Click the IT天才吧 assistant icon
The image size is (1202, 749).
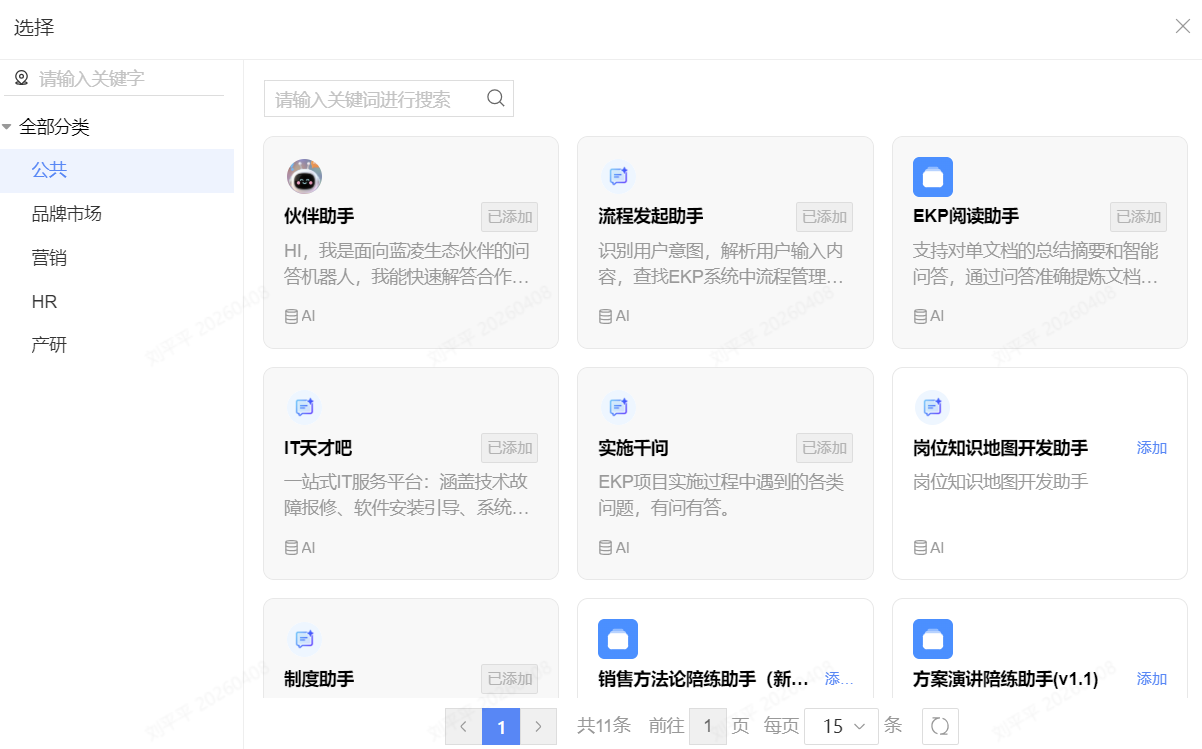[304, 407]
